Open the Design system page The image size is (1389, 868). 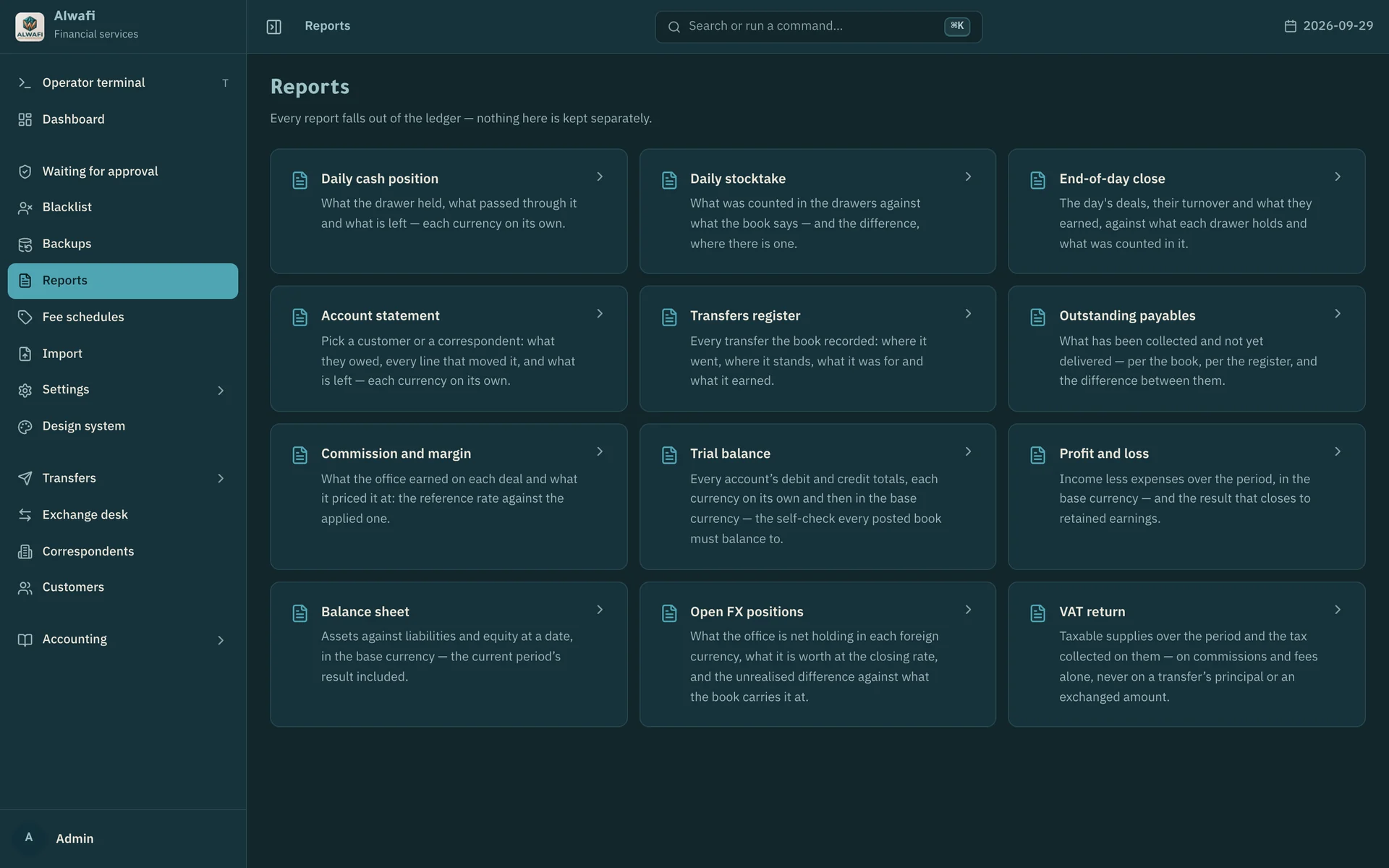click(x=123, y=427)
